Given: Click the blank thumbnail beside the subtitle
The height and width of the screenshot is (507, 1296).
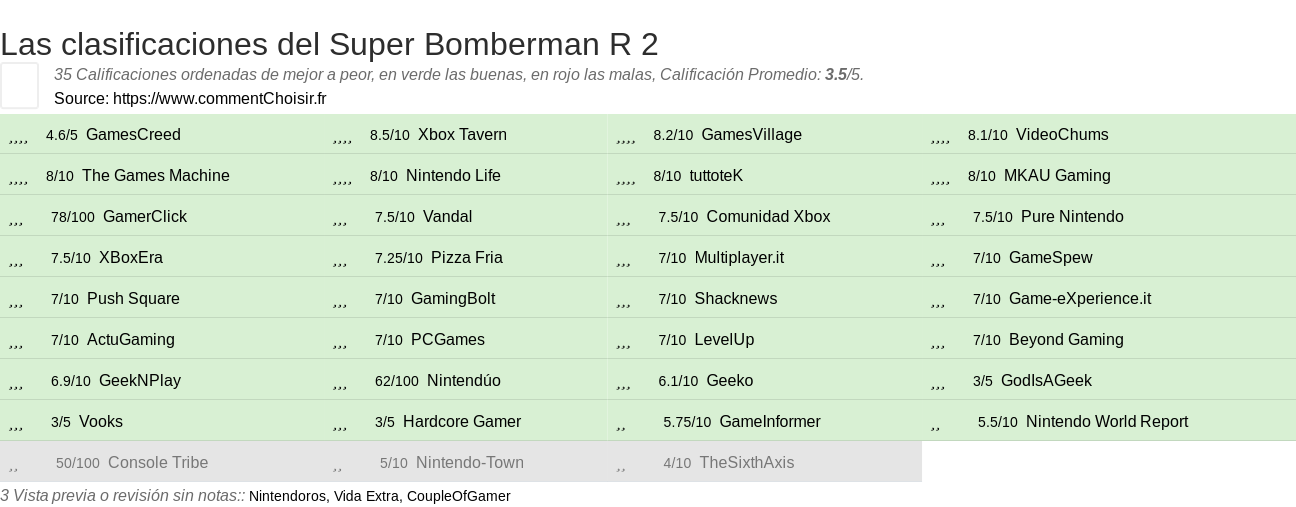Looking at the screenshot, I should pos(20,85).
